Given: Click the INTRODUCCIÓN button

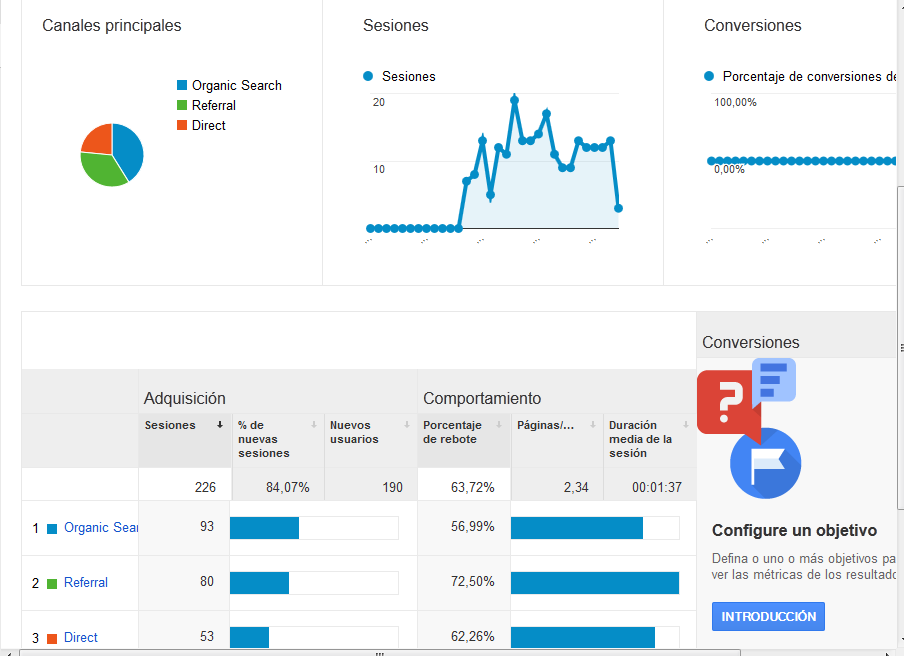Looking at the screenshot, I should coord(768,617).
